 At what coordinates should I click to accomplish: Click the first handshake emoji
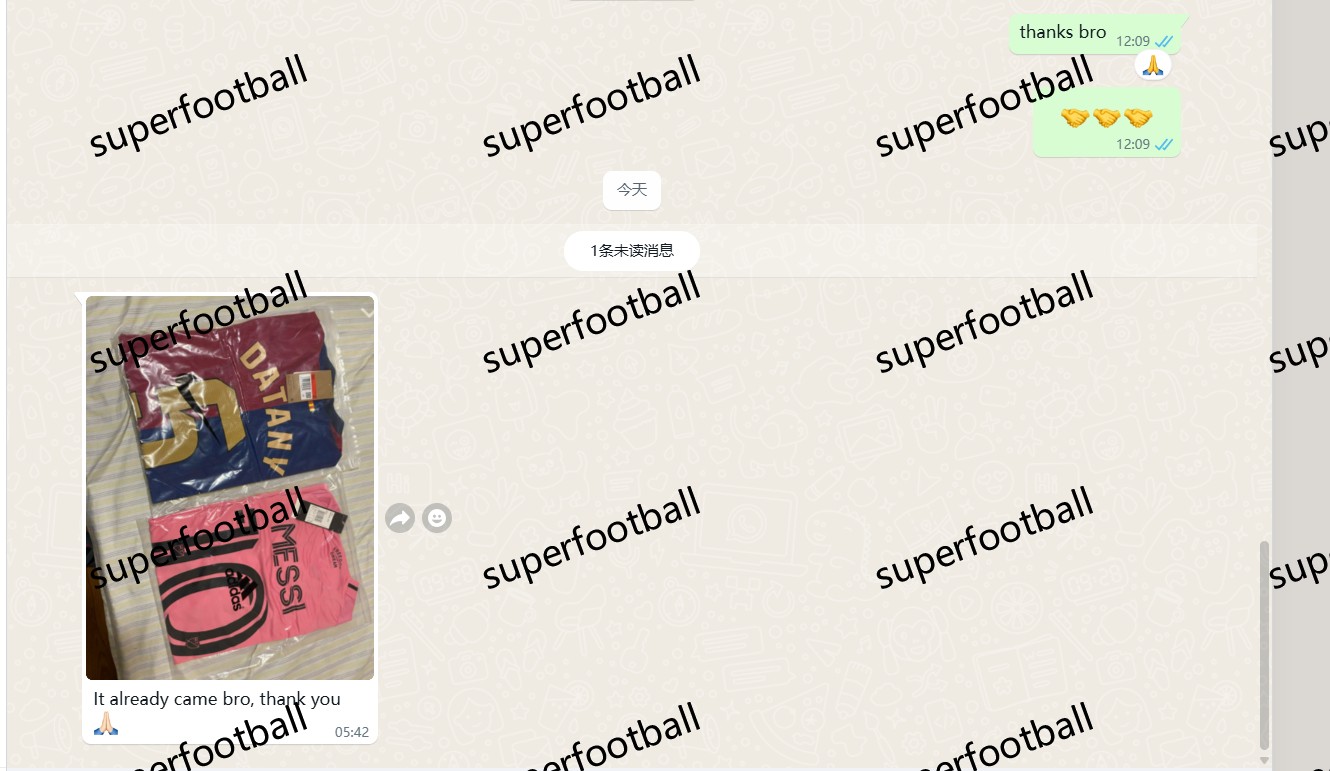point(1075,118)
